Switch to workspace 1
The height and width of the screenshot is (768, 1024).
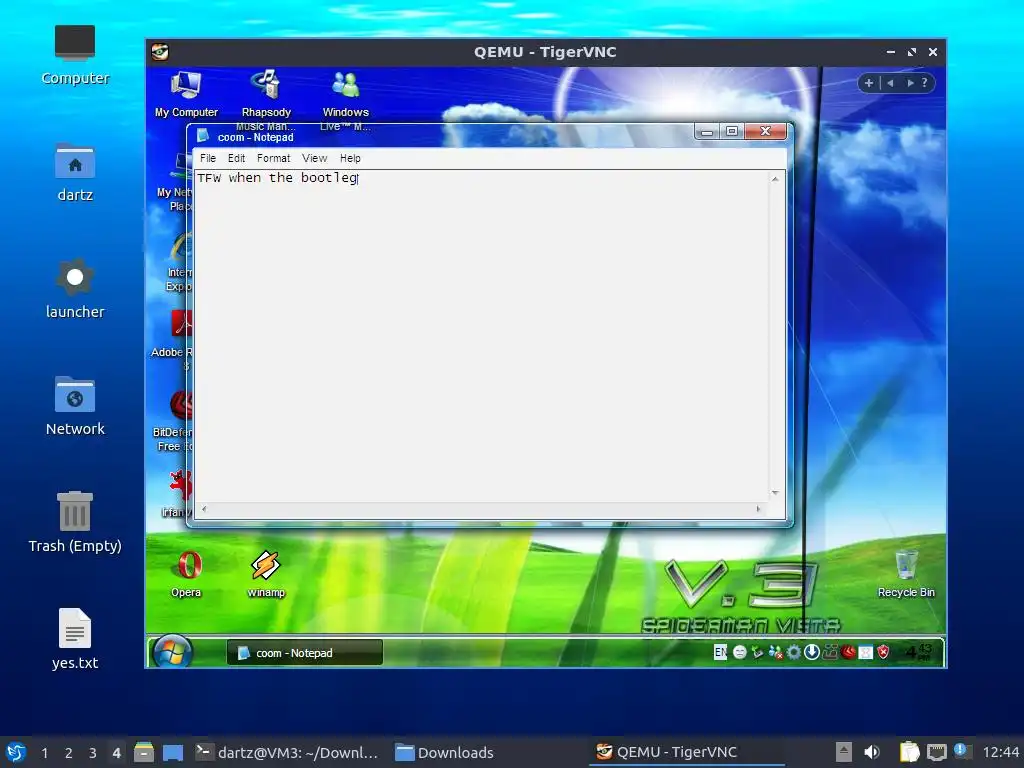44,753
